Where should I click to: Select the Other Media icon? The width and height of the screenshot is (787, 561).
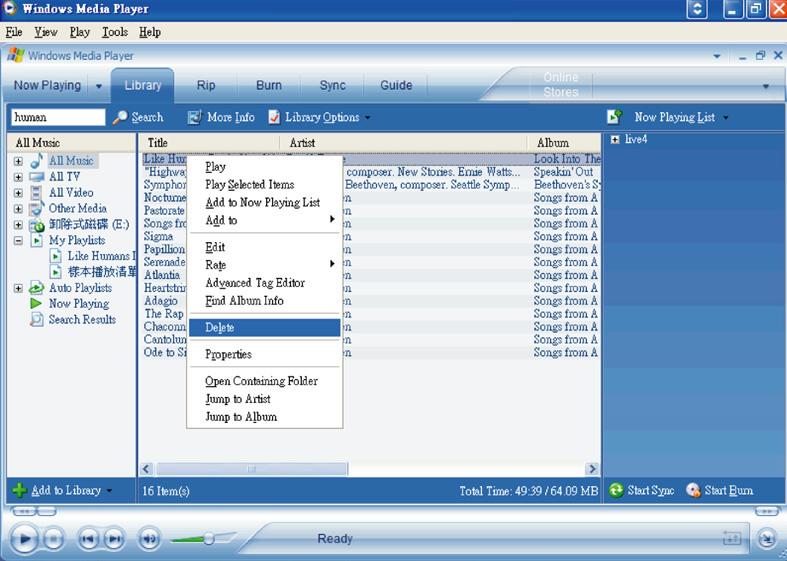click(x=36, y=209)
